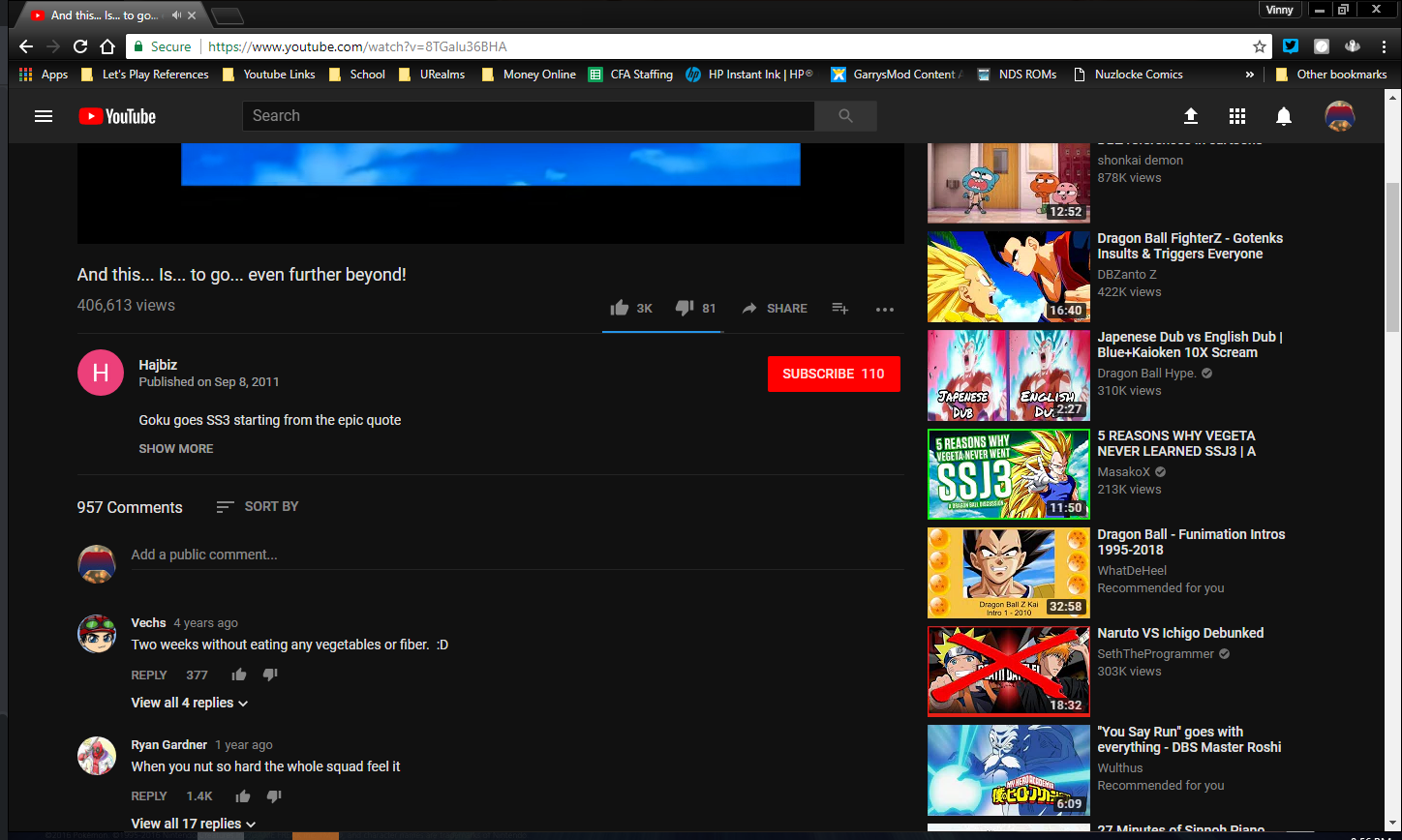This screenshot has width=1402, height=840.
Task: Reload the page
Action: coord(80,46)
